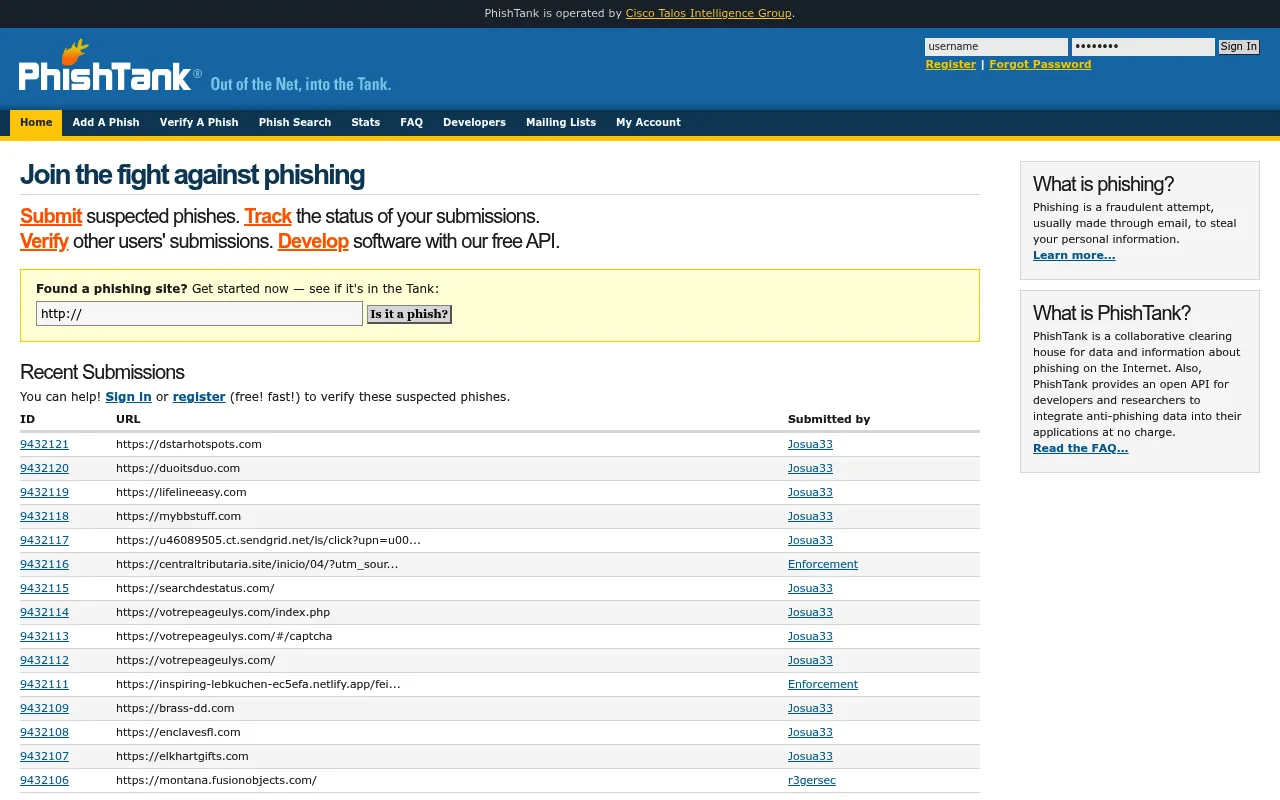Click the Submit suspected phishes link
The image size is (1280, 800).
coord(51,216)
